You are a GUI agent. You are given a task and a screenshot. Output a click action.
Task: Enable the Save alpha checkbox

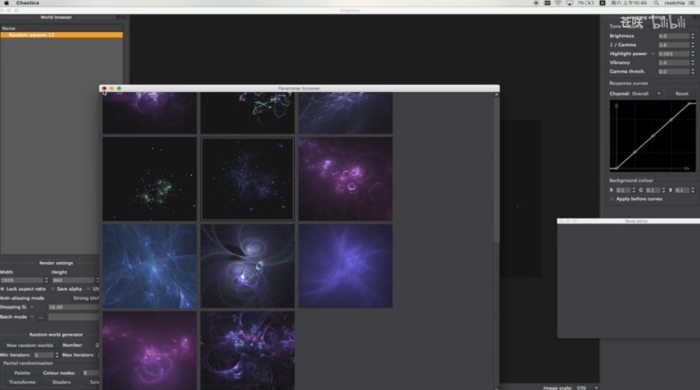click(x=53, y=289)
